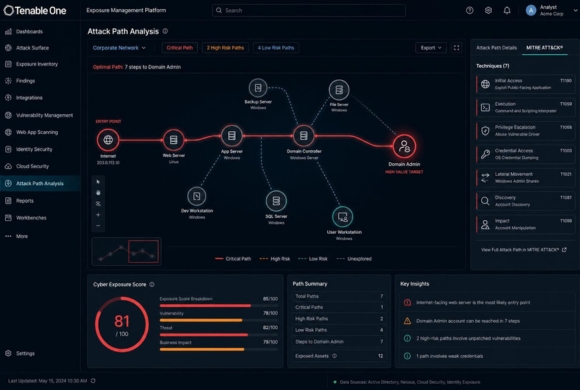The height and width of the screenshot is (390, 580).
Task: Select the App Server node
Action: 232,136
